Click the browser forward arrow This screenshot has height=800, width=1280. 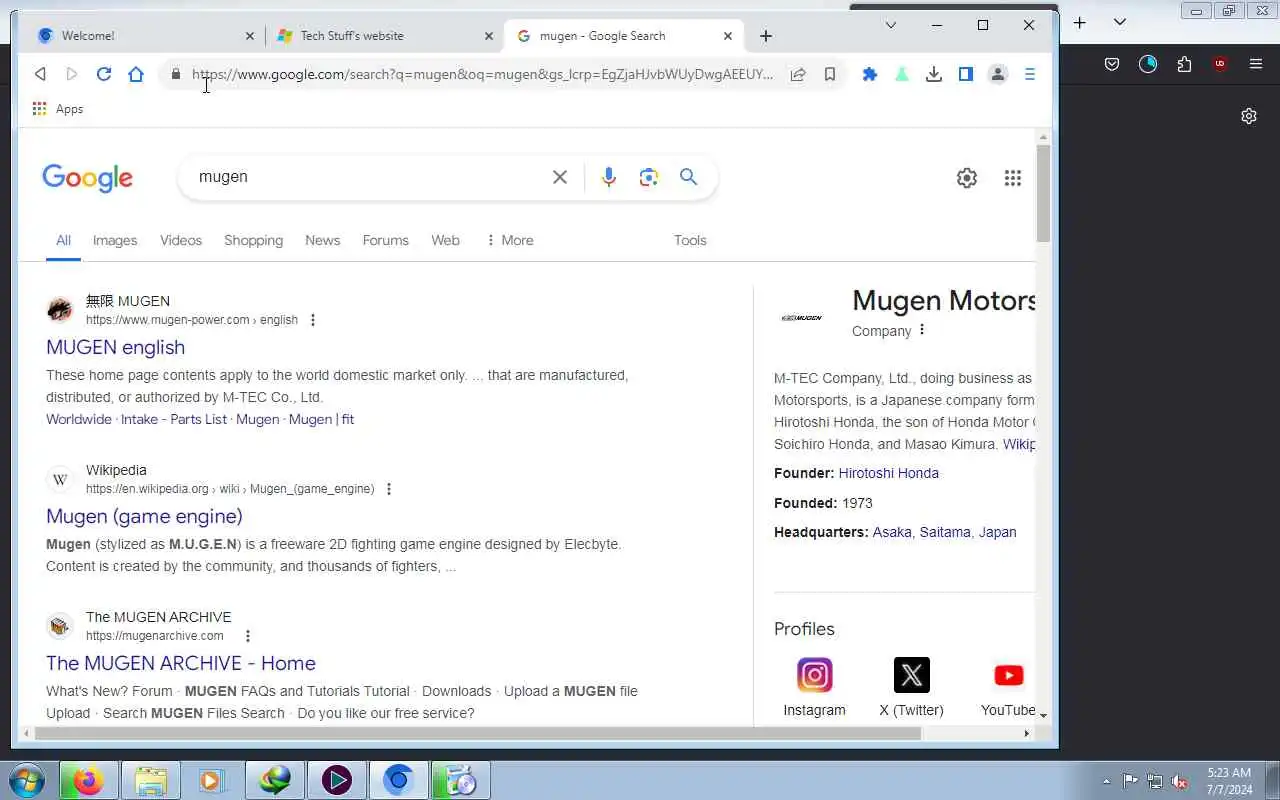coord(72,74)
